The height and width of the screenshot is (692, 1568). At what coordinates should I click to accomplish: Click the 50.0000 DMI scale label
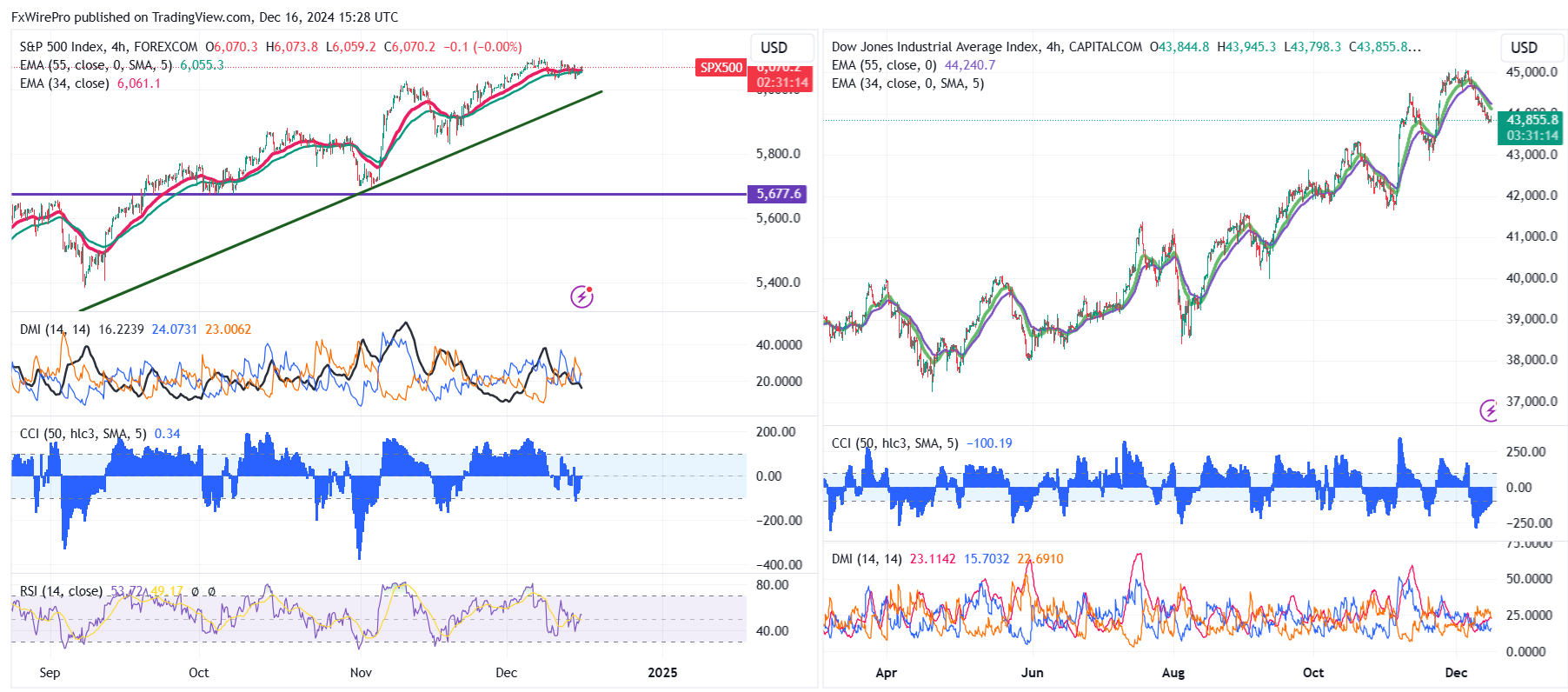(x=1529, y=579)
